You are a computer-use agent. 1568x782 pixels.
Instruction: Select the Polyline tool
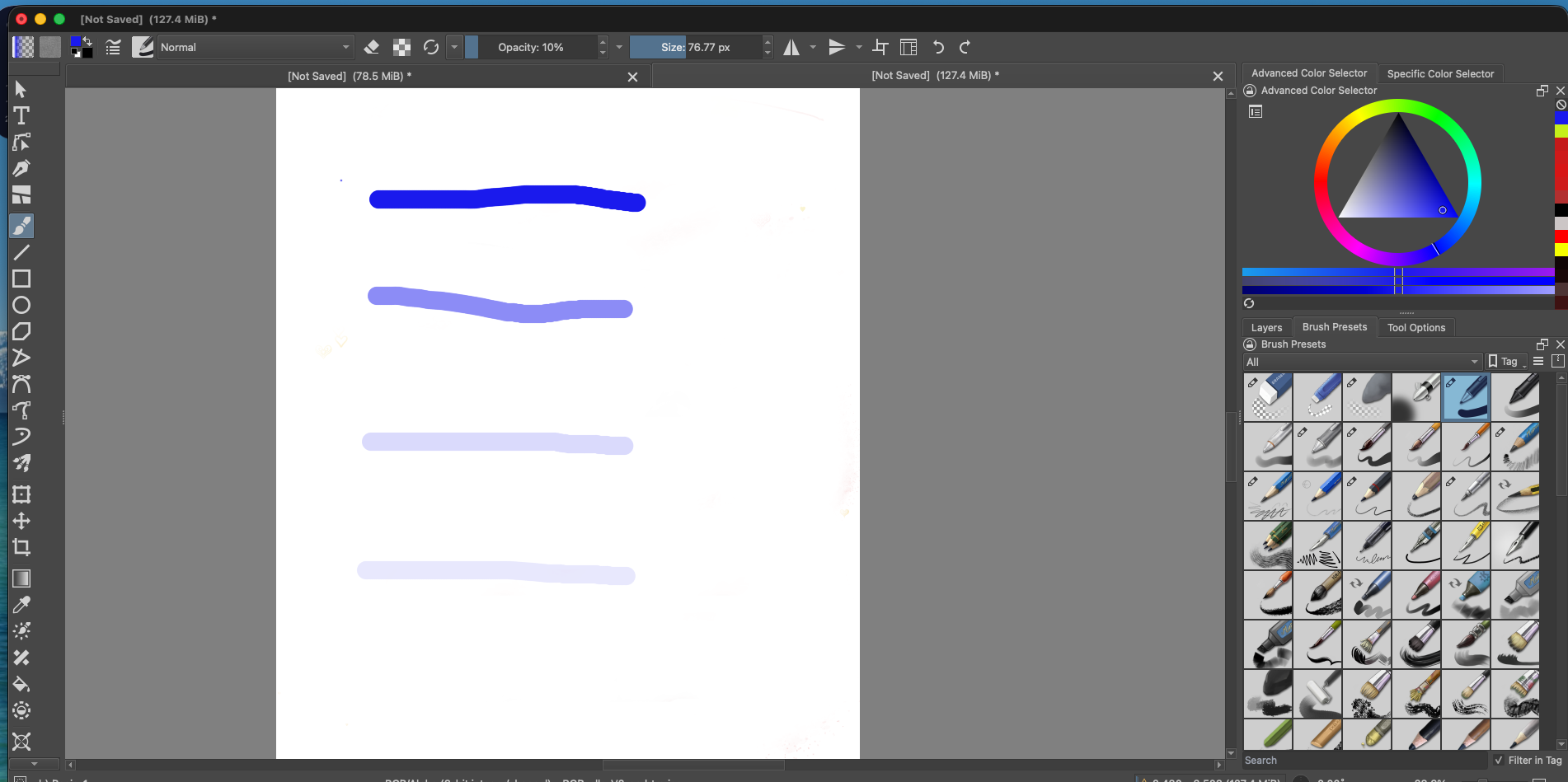click(x=21, y=358)
